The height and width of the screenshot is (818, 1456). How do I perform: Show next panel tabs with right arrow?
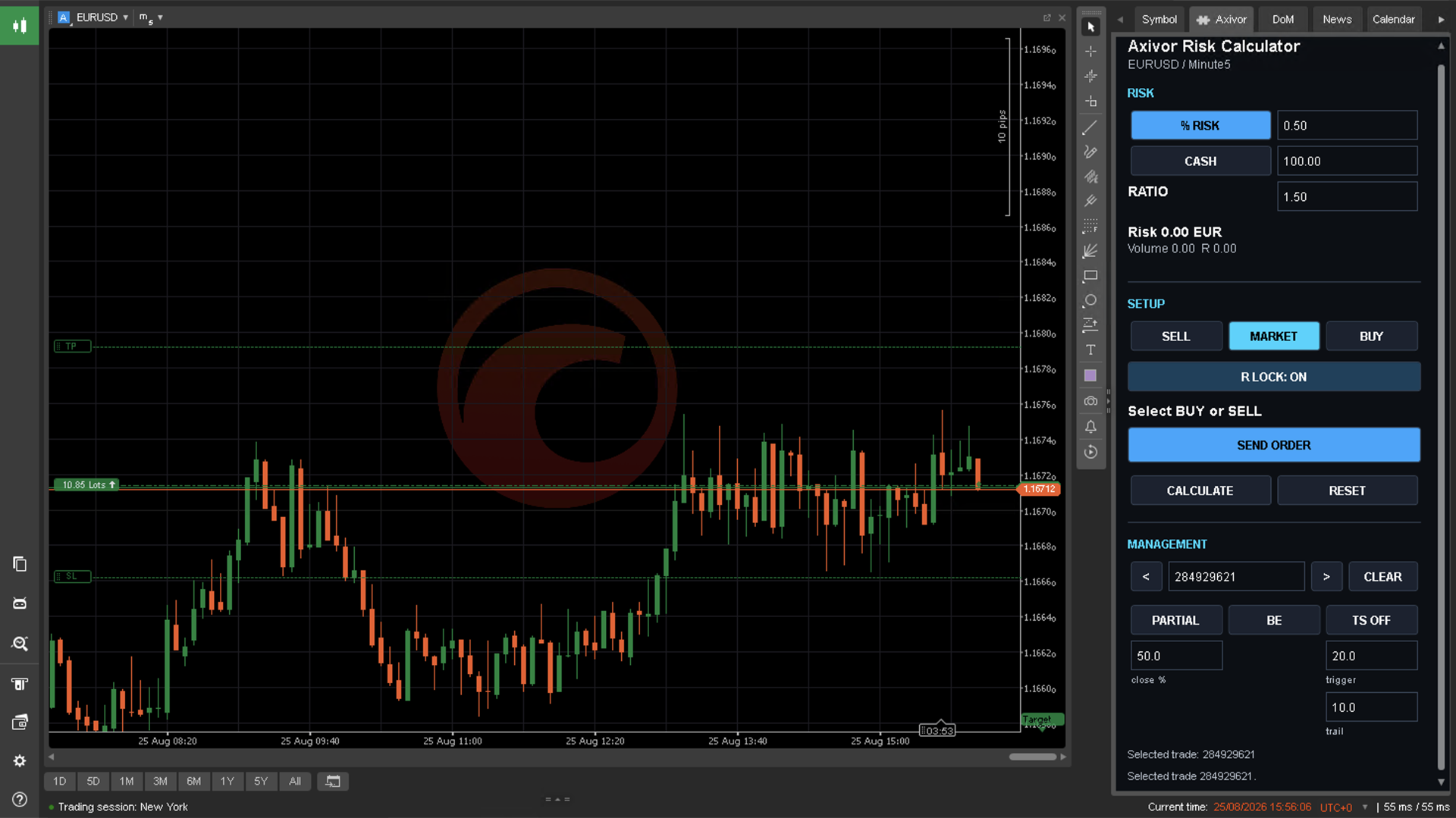[1441, 20]
